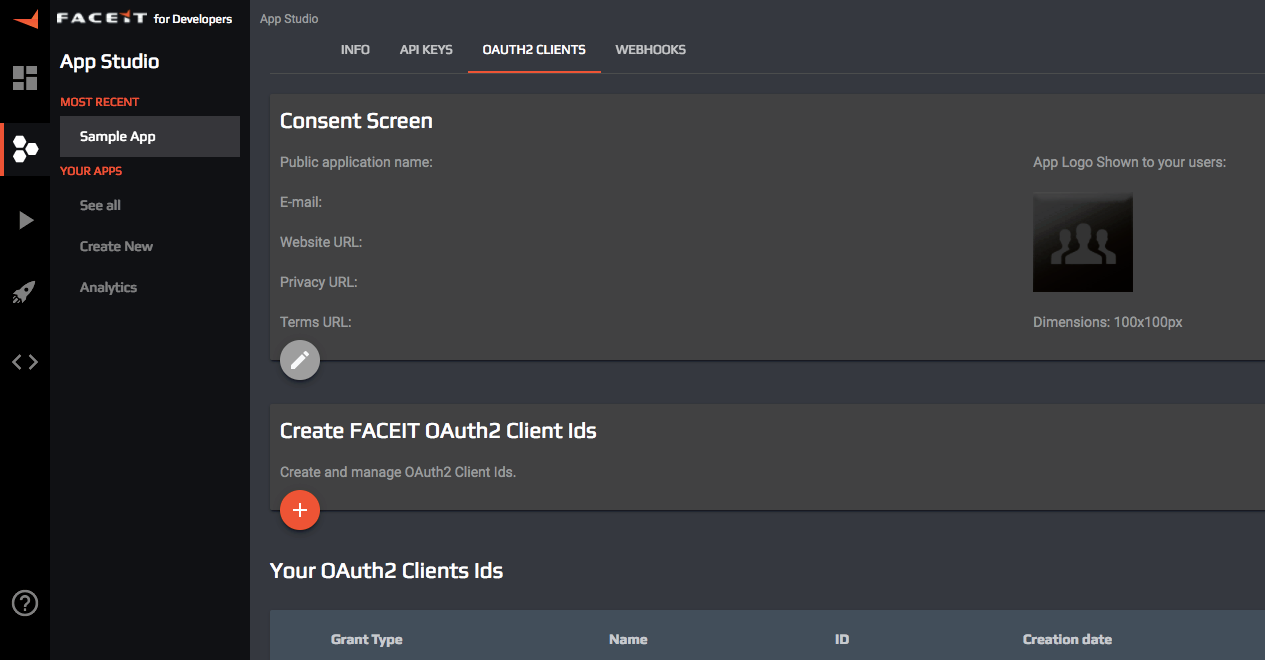Image resolution: width=1265 pixels, height=660 pixels.
Task: Click FACEIT for Developers header logo
Action: (145, 19)
